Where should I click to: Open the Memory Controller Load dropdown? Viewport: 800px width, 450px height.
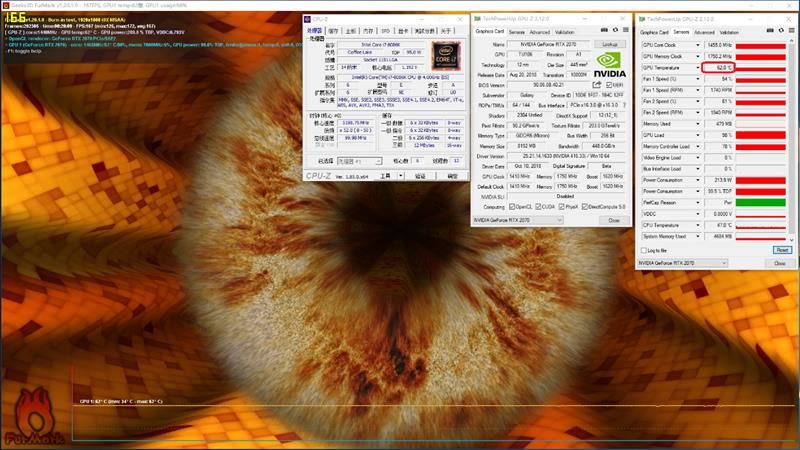pyautogui.click(x=697, y=146)
